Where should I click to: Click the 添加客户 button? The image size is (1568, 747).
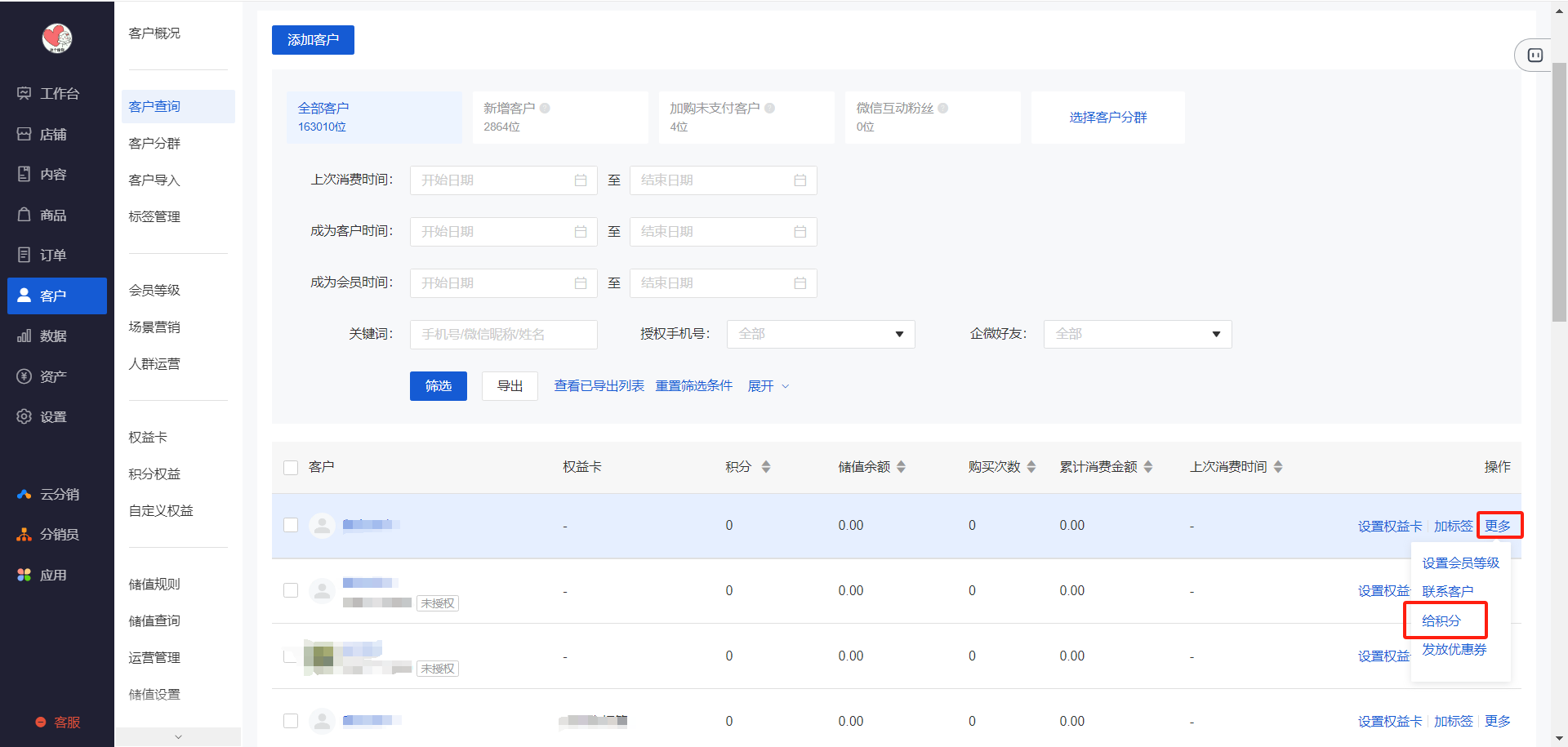(x=313, y=40)
